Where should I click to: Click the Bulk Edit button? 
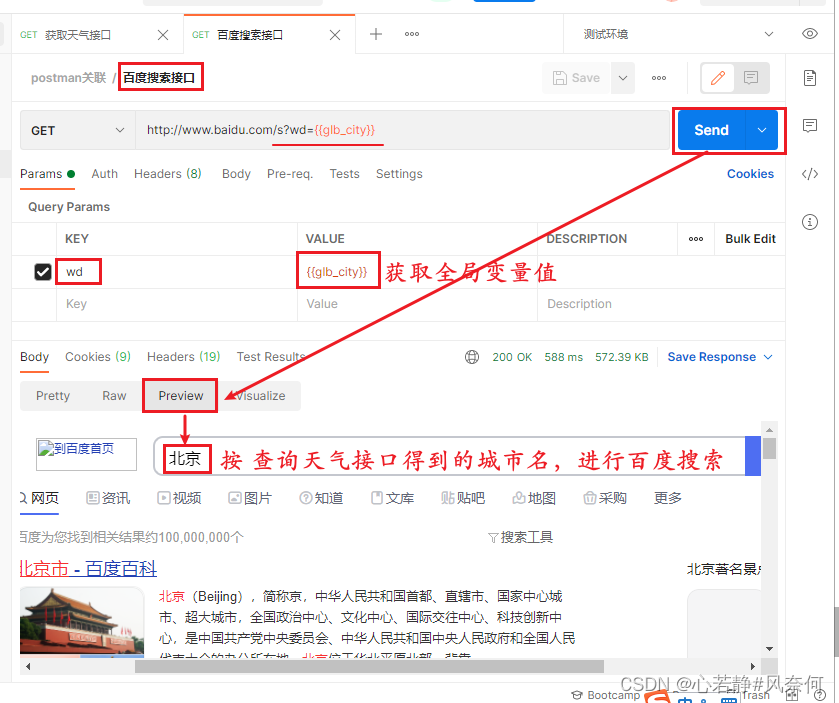[x=750, y=239]
